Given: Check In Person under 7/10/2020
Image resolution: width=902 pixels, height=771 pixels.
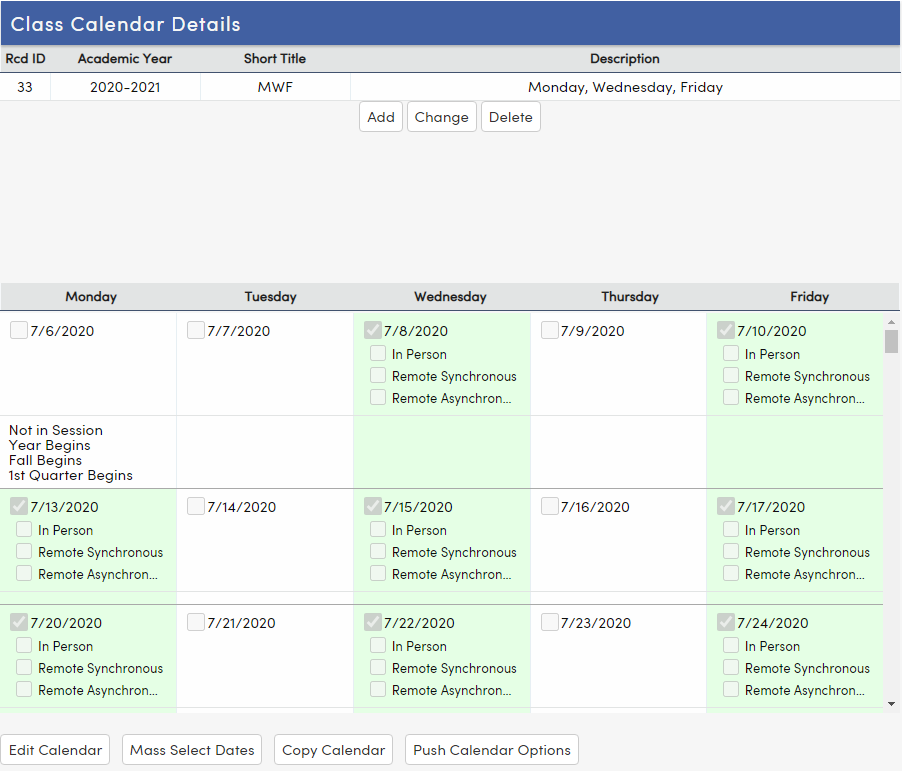Looking at the screenshot, I should [x=731, y=353].
